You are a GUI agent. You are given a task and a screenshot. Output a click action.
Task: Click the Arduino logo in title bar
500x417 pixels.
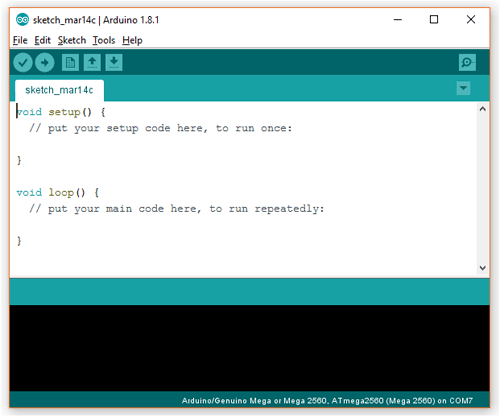click(x=22, y=20)
